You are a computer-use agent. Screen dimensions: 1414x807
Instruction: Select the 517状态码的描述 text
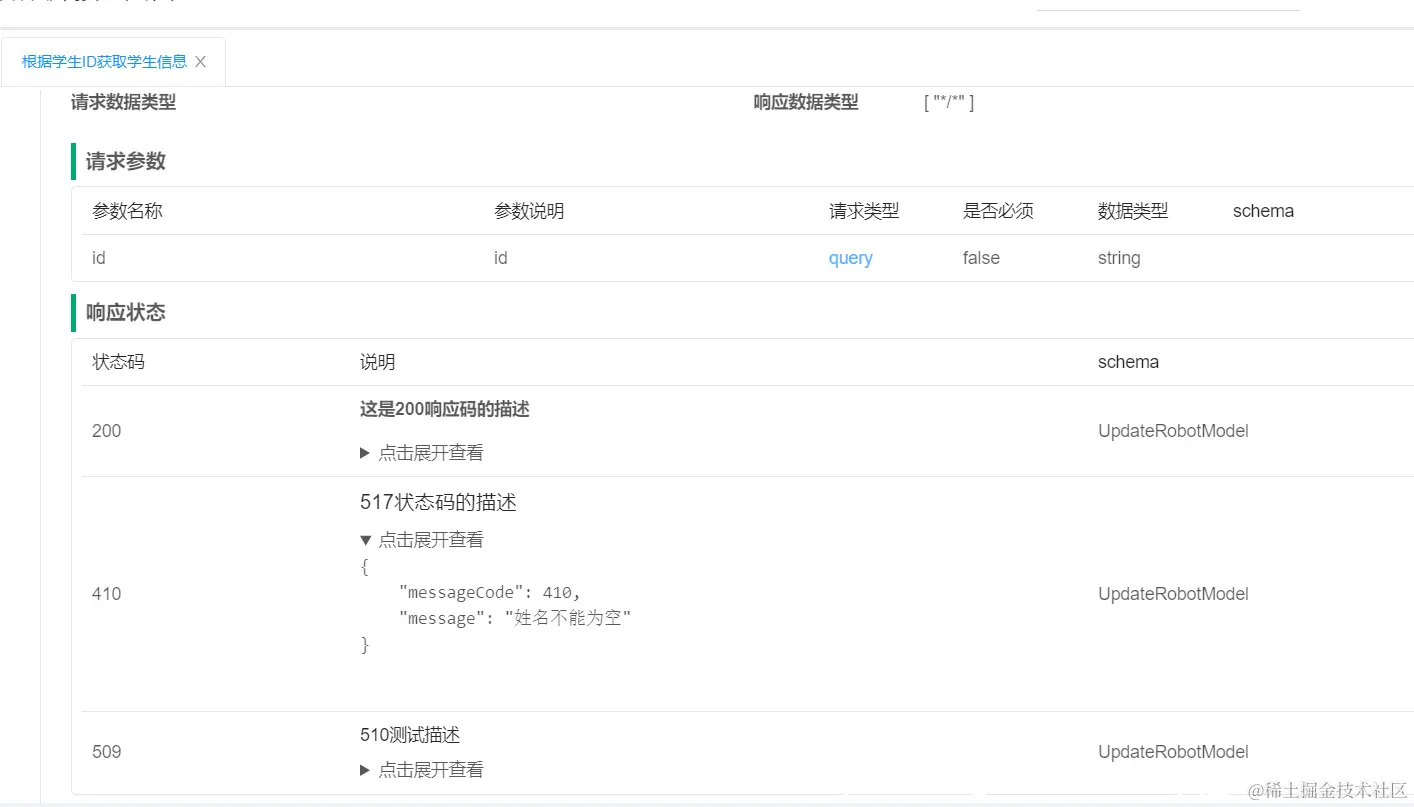[x=438, y=502]
